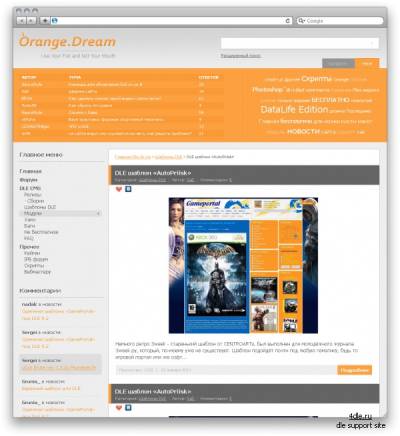400x436 pixels.
Task: Click the browser forward arrow button
Action: pos(31,21)
